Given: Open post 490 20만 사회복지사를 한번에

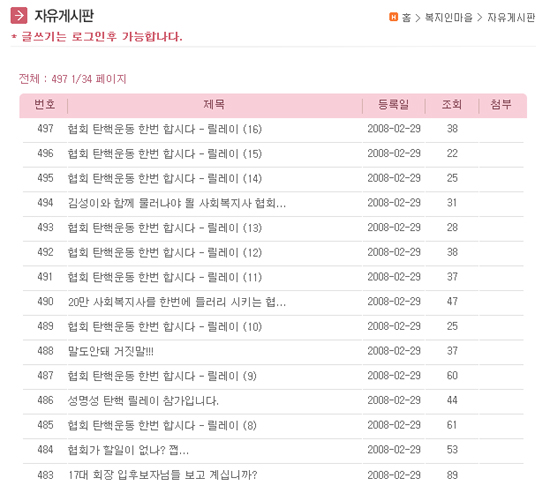Looking at the screenshot, I should pos(177,302).
